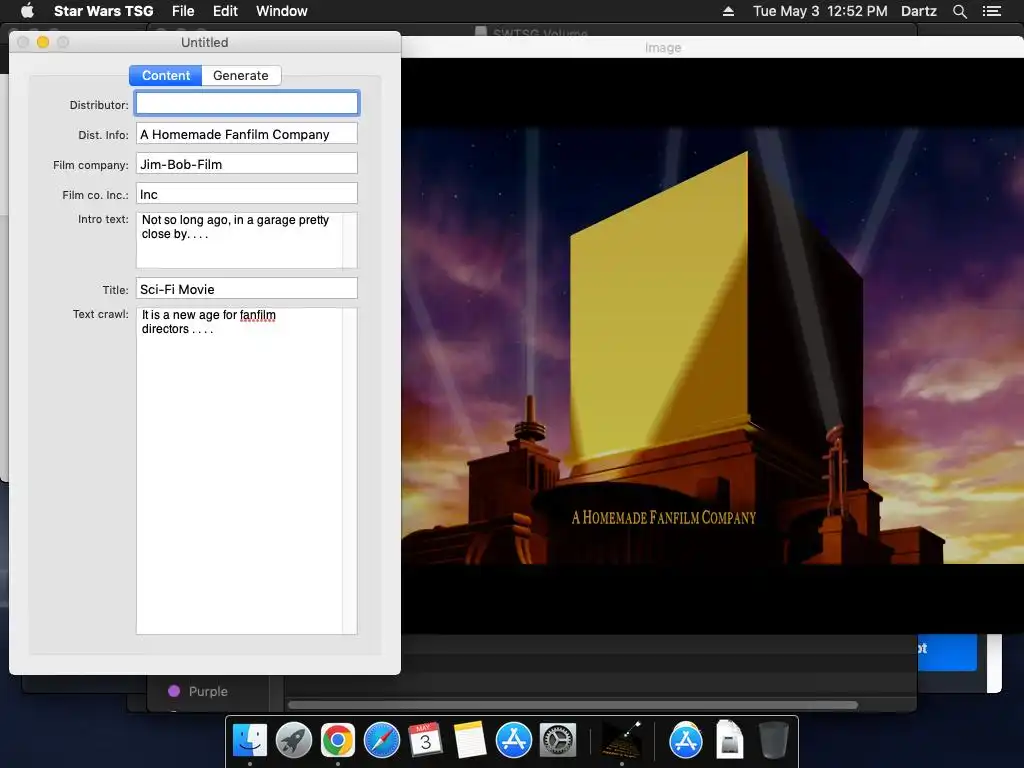This screenshot has height=768, width=1024.
Task: Click the blue button behind the Image window
Action: [947, 651]
